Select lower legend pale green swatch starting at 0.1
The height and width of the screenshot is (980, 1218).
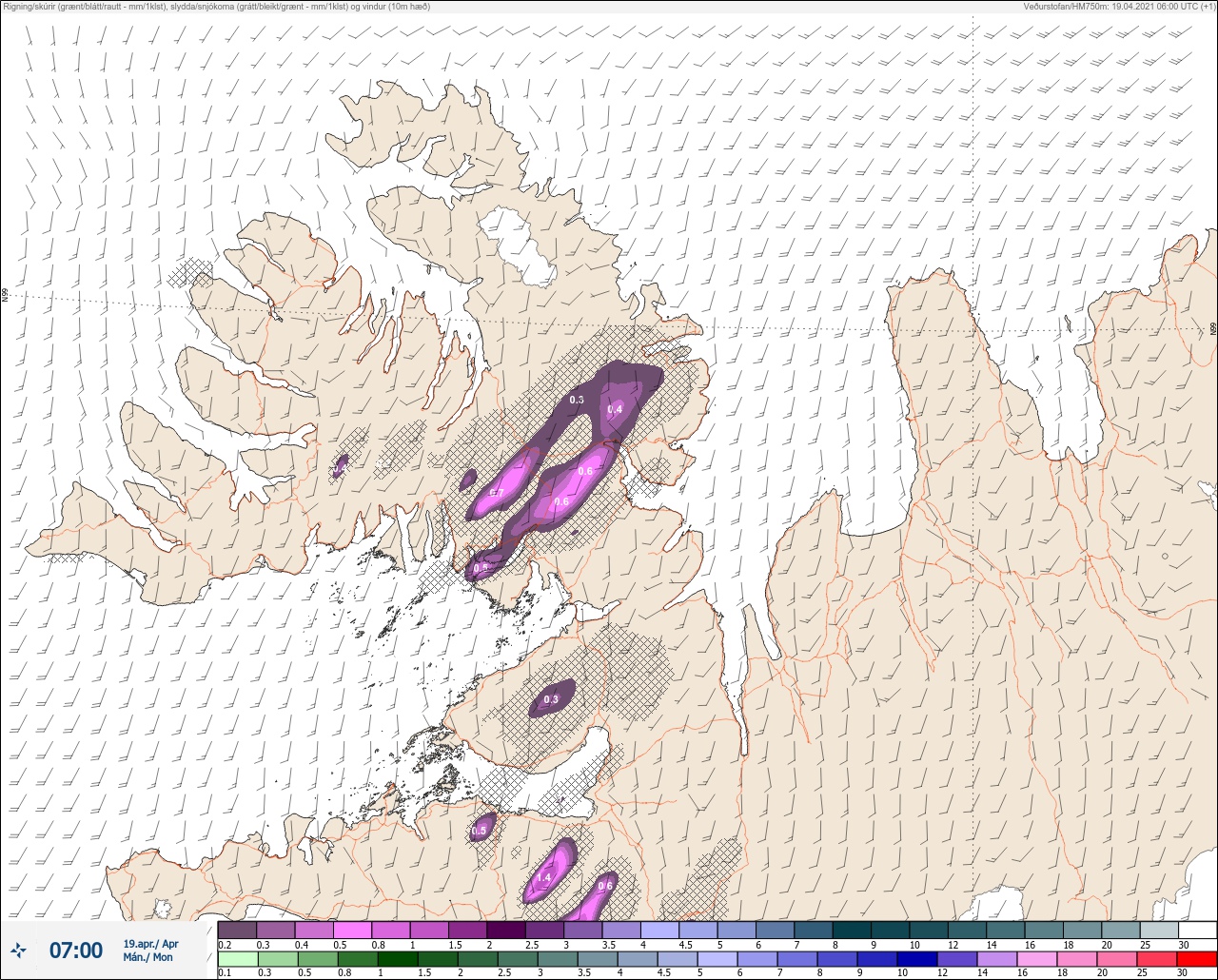point(237,959)
